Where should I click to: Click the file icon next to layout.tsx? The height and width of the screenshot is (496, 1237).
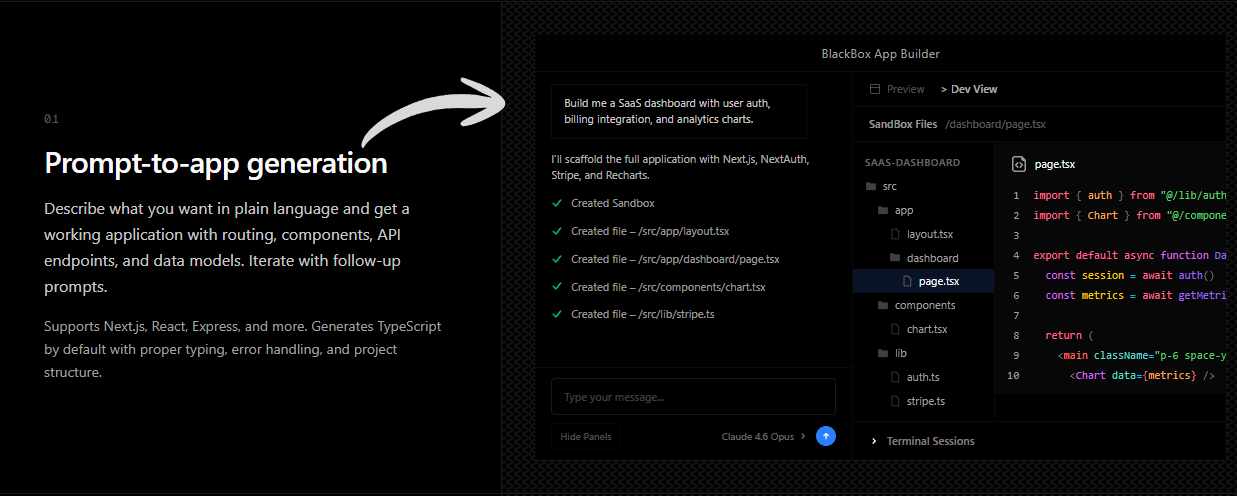point(896,234)
